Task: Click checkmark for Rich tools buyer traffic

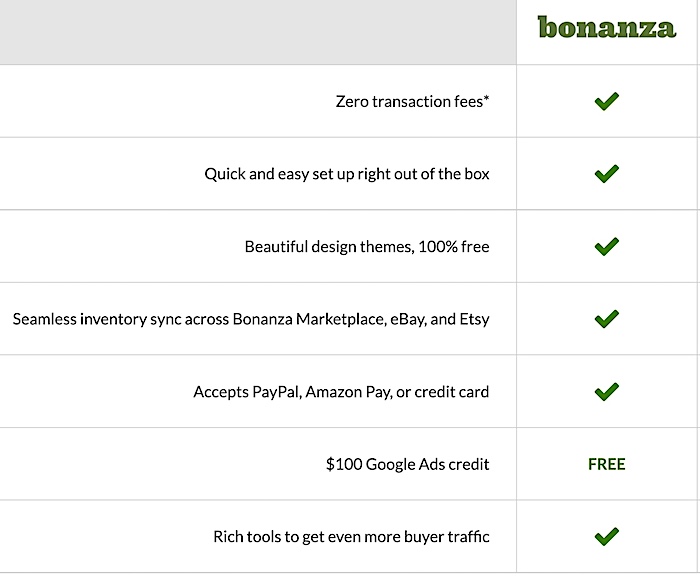Action: coord(607,537)
